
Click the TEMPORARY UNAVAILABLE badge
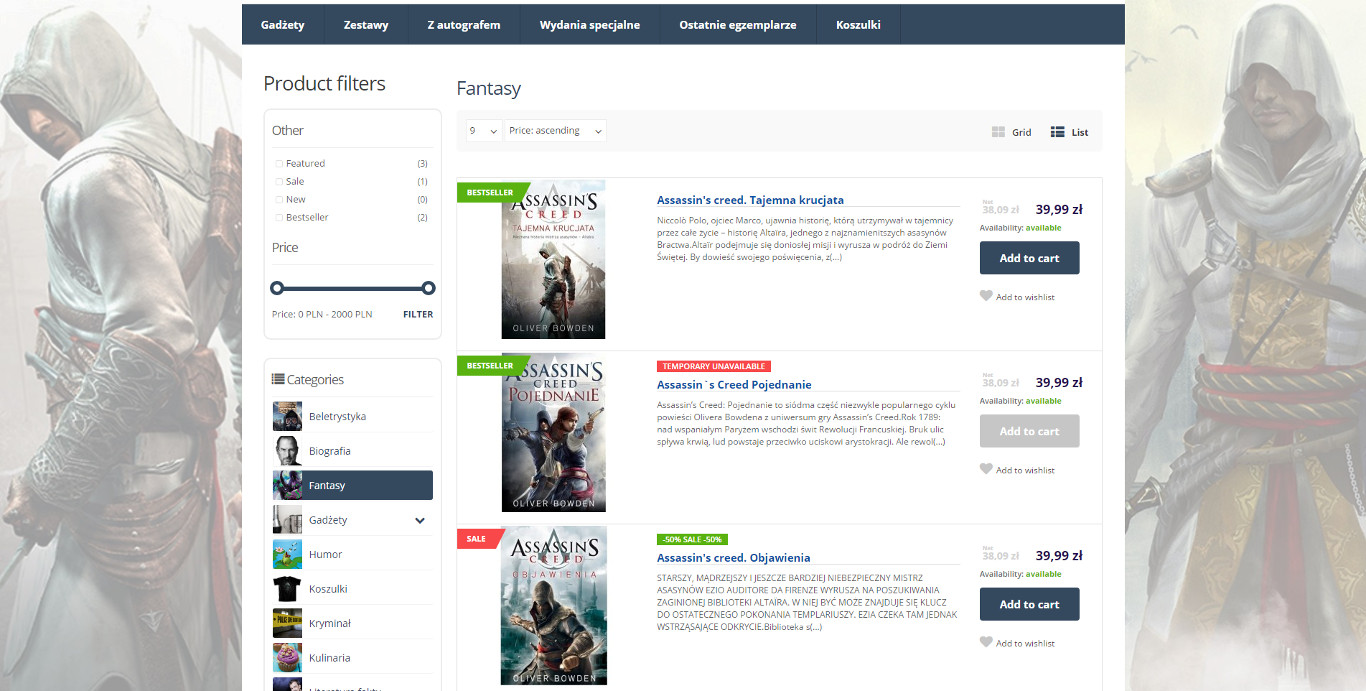coord(714,367)
